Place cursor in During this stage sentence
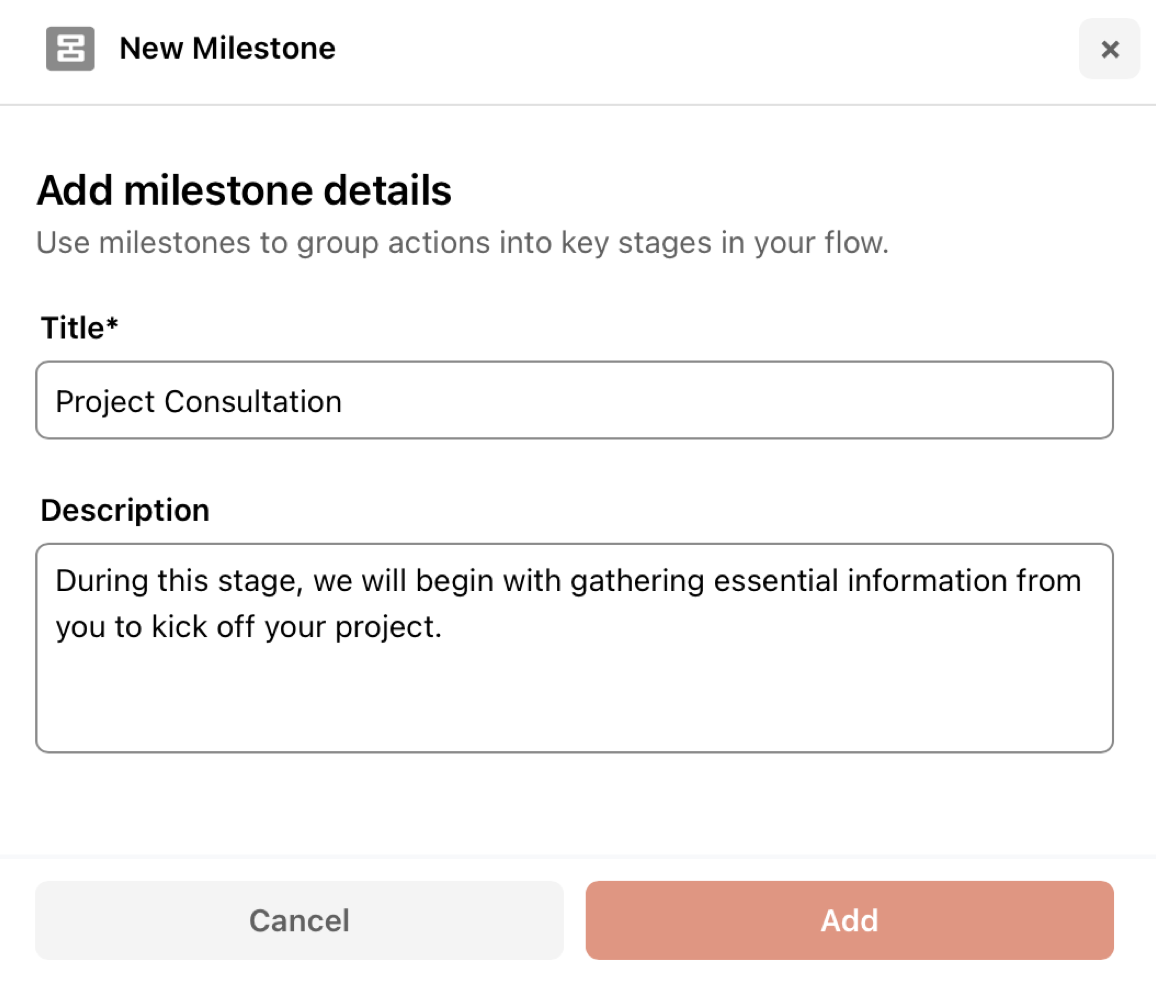The width and height of the screenshot is (1156, 982). (x=568, y=581)
